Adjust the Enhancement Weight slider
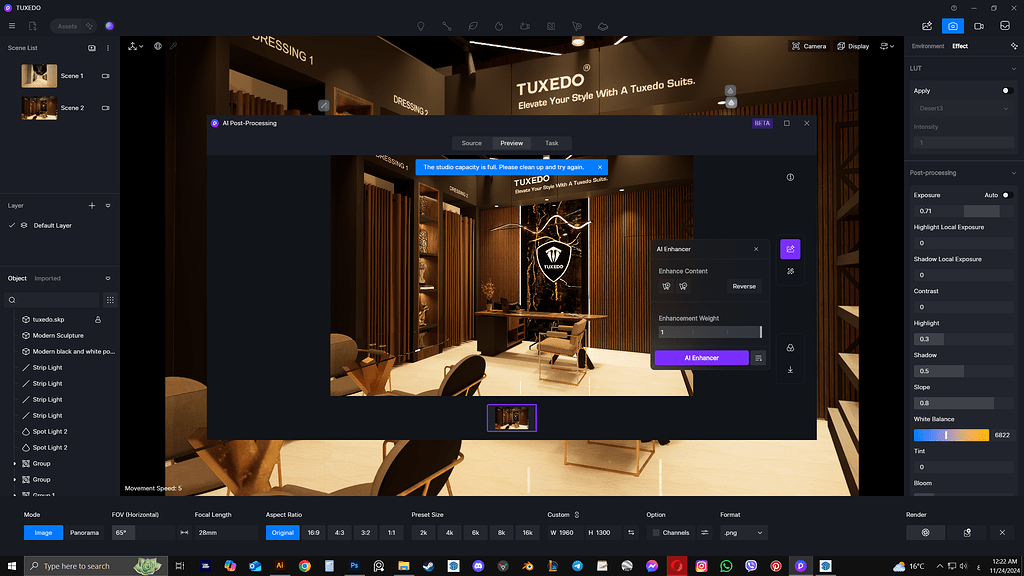The width and height of the screenshot is (1024, 576). coord(710,332)
